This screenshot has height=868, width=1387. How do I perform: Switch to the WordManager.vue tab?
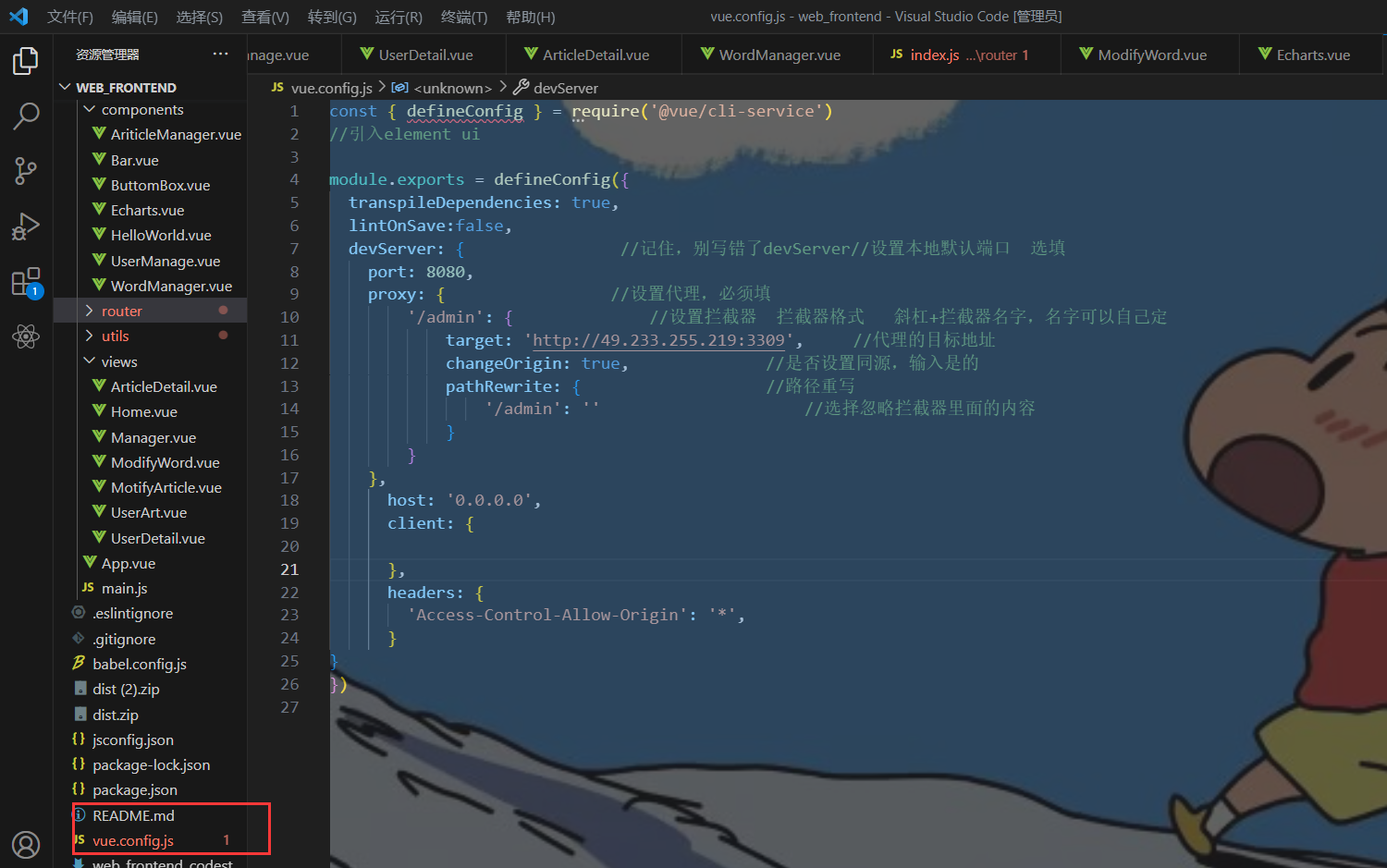pos(779,55)
